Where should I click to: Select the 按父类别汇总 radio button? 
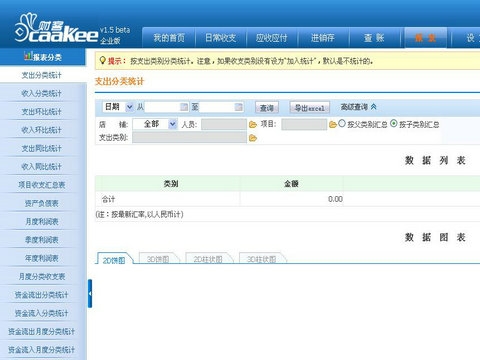tap(342, 123)
